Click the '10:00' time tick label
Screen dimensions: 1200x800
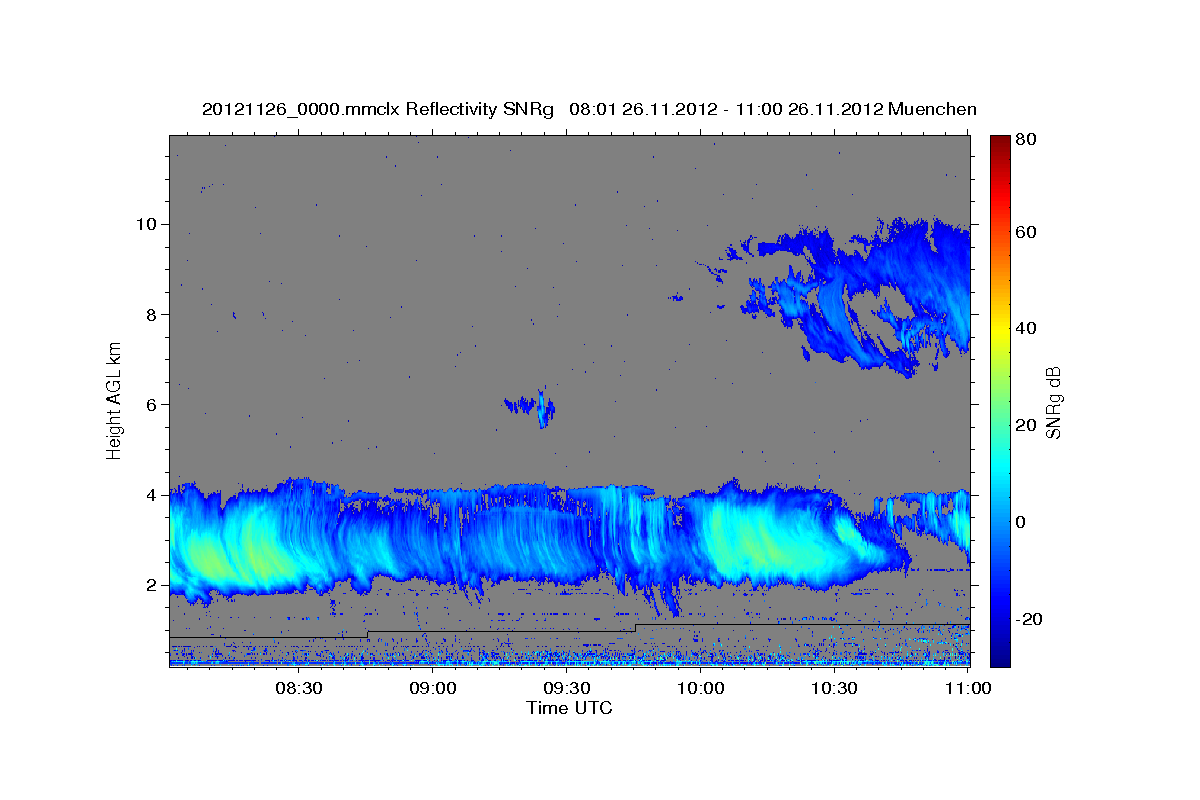click(x=701, y=688)
